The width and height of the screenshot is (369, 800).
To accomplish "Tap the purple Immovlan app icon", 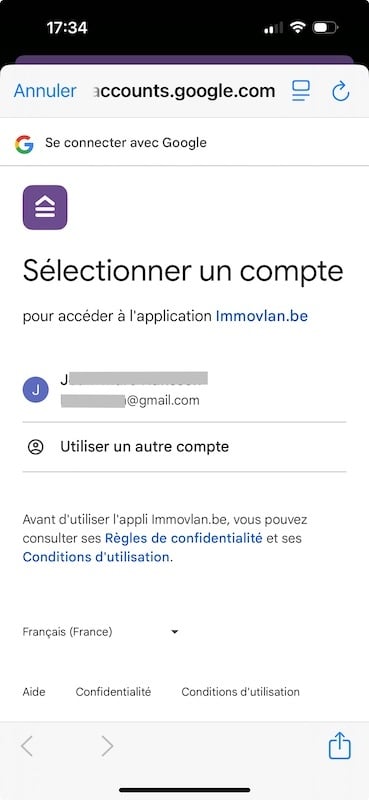I will (x=45, y=207).
